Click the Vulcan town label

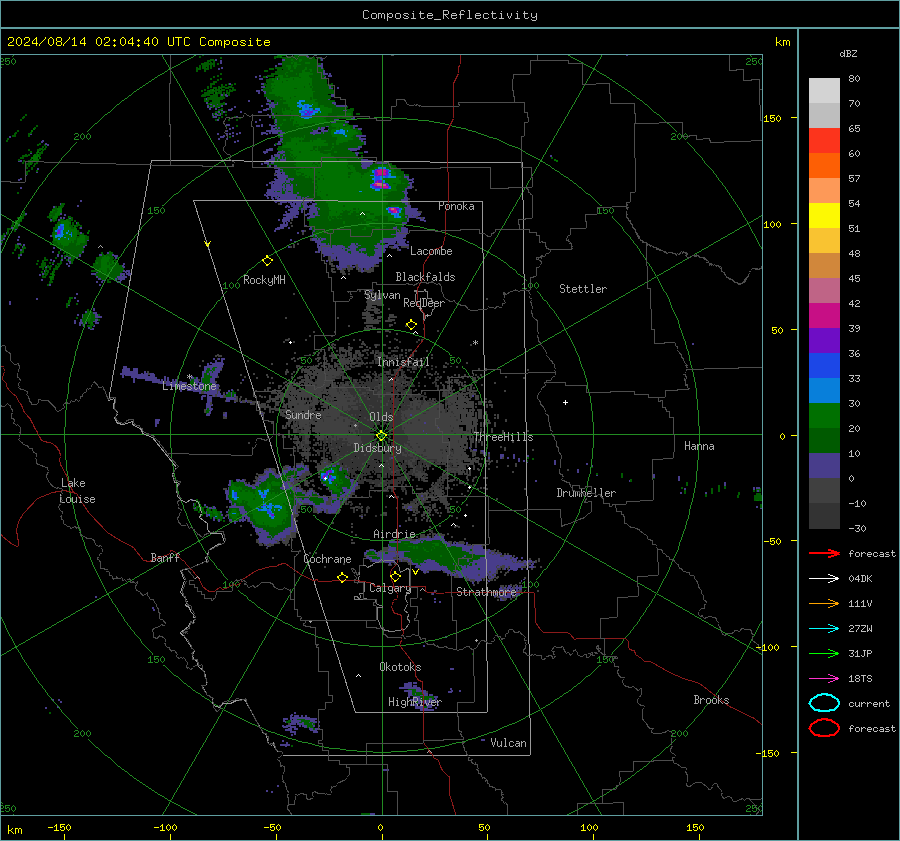pos(509,743)
